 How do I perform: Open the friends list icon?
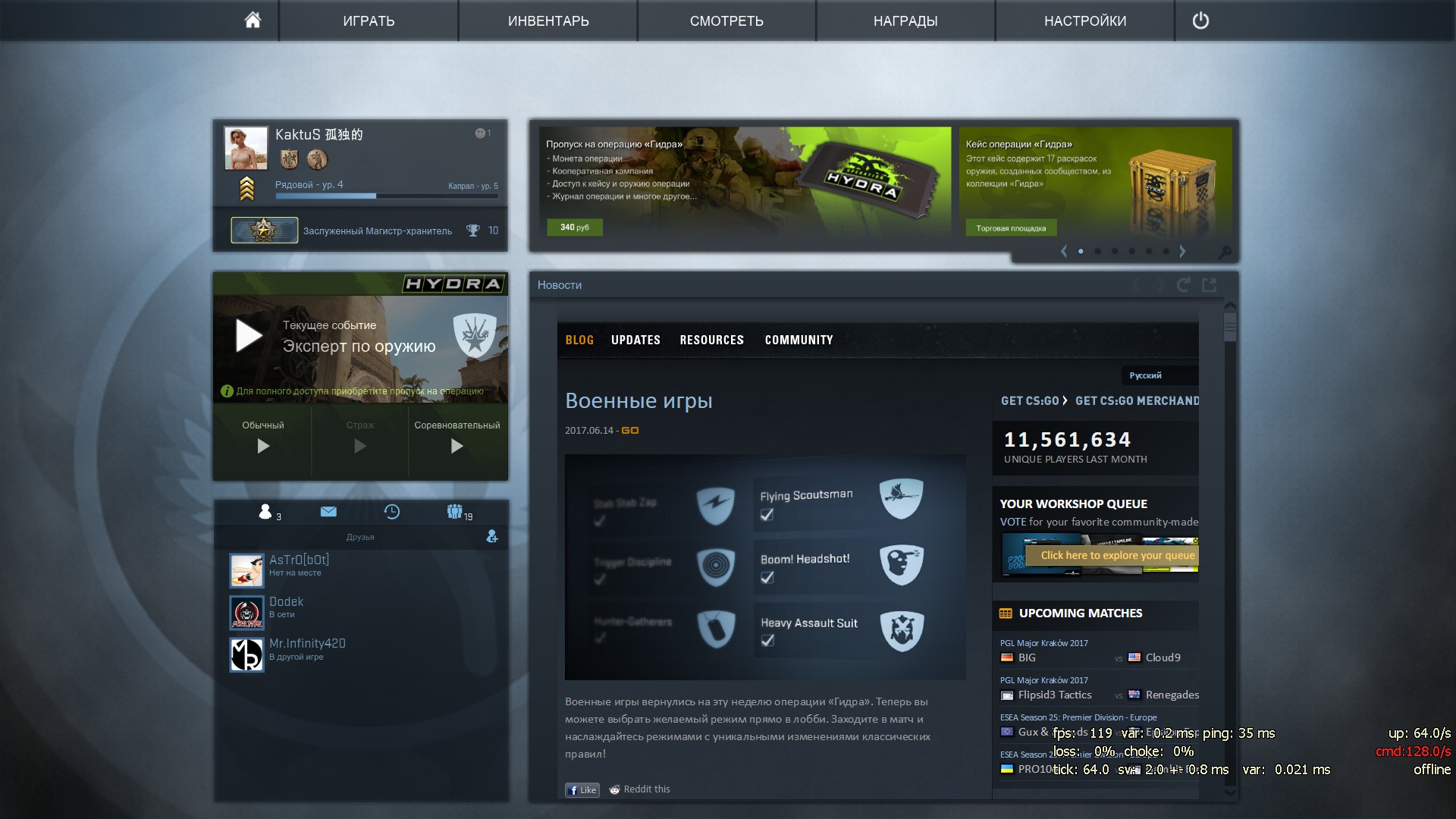265,512
